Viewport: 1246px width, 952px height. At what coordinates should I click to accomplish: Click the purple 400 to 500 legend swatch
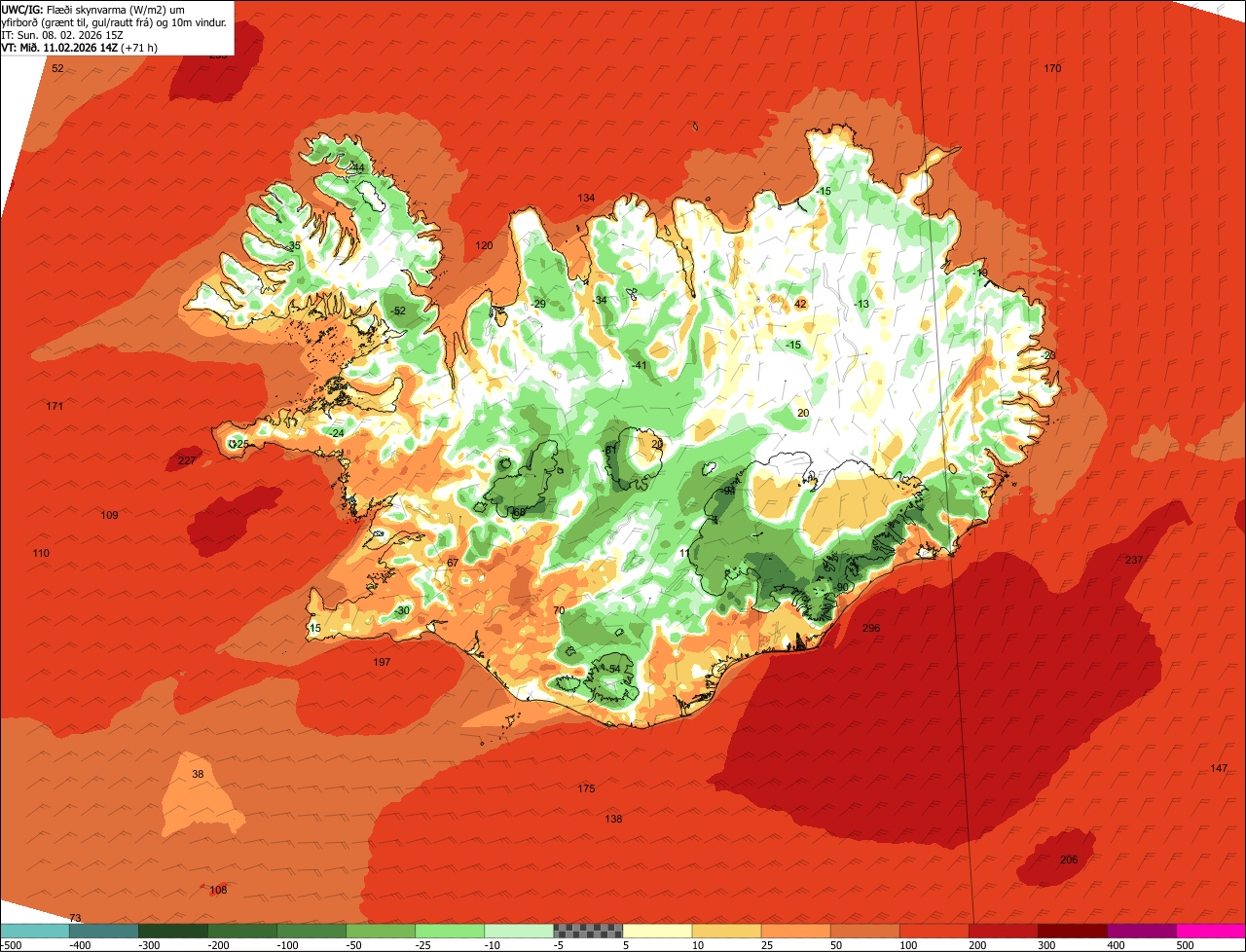pos(1142,931)
